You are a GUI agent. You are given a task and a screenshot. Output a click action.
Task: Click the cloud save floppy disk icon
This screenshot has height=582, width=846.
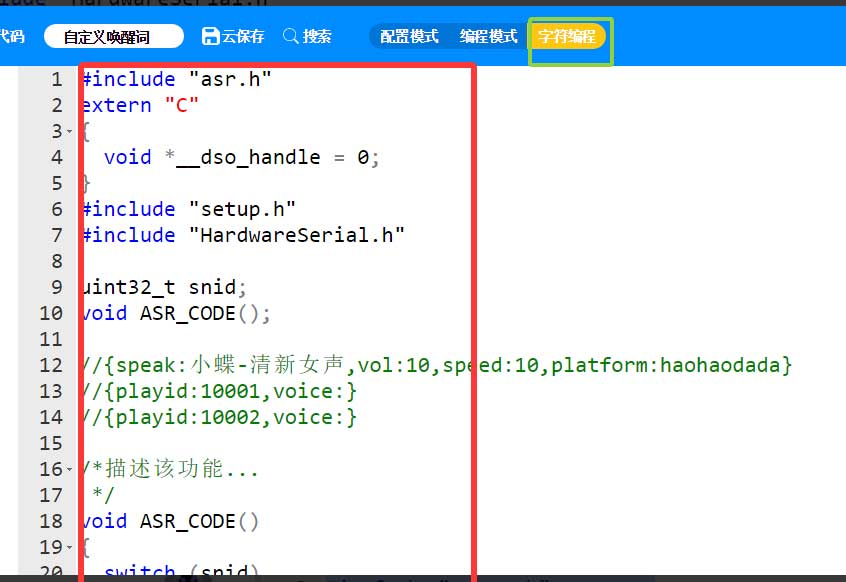coord(211,36)
